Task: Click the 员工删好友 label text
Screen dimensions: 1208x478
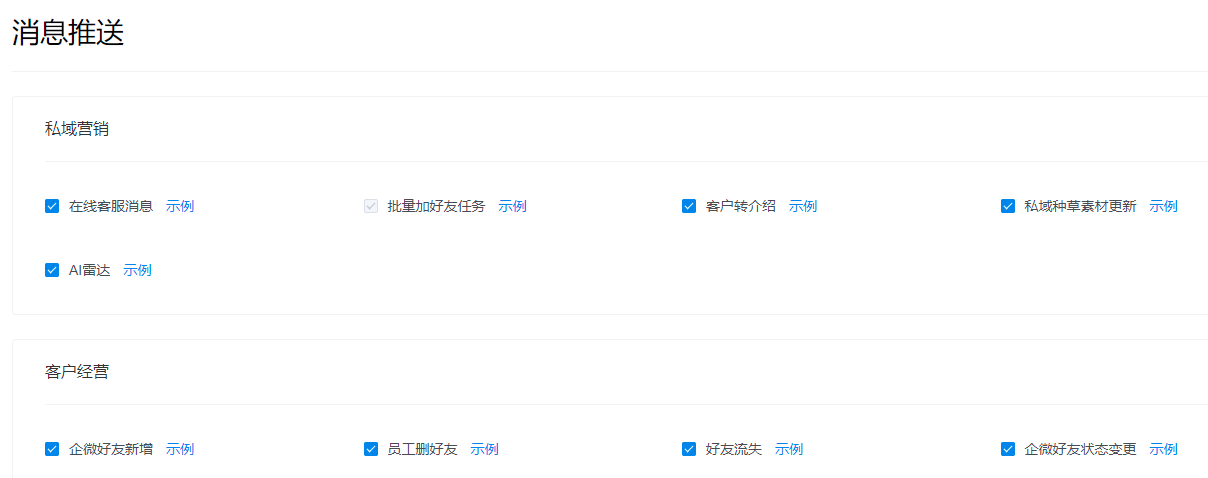Action: 423,449
